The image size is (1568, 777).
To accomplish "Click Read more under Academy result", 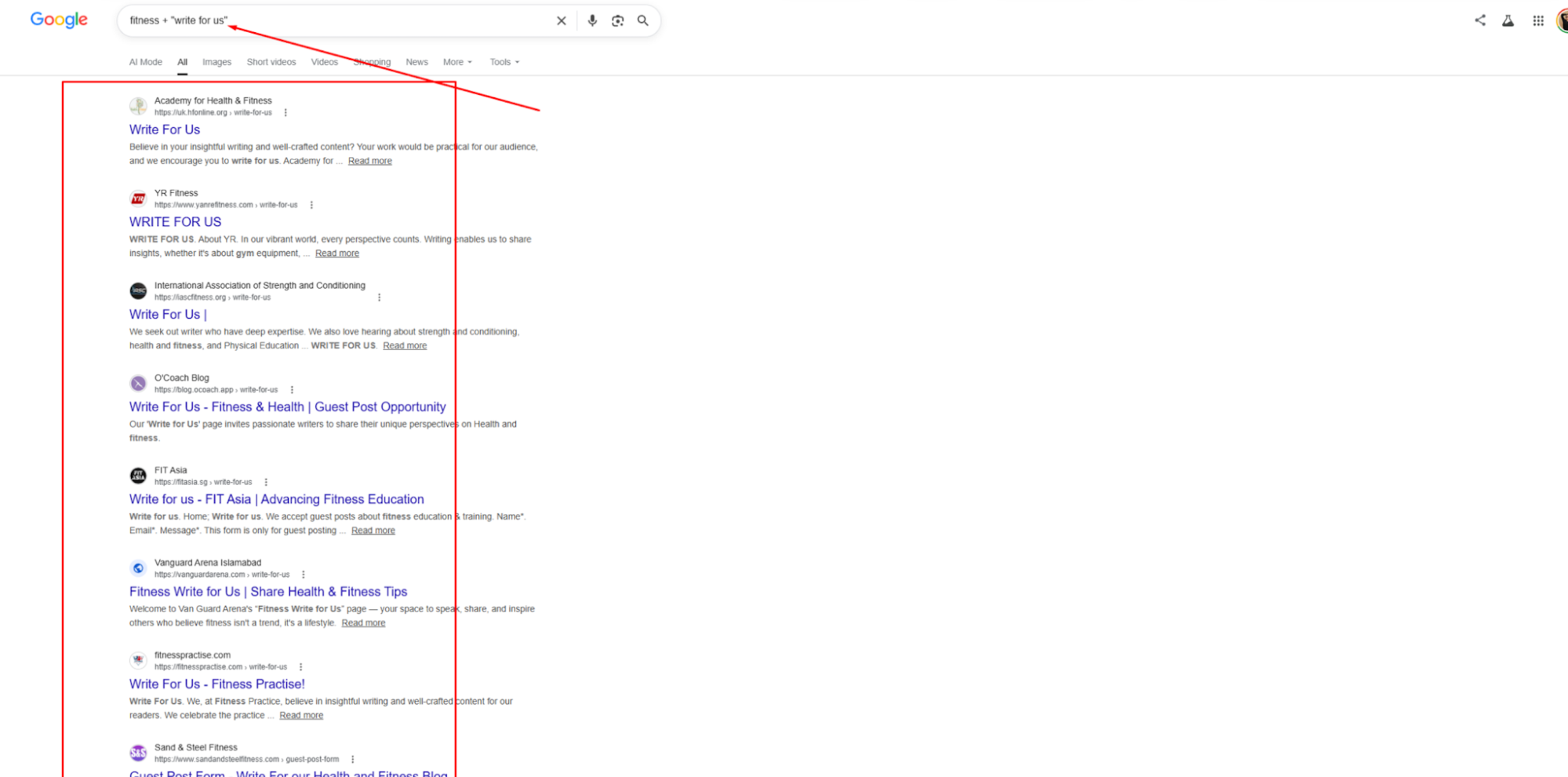I will pyautogui.click(x=369, y=161).
